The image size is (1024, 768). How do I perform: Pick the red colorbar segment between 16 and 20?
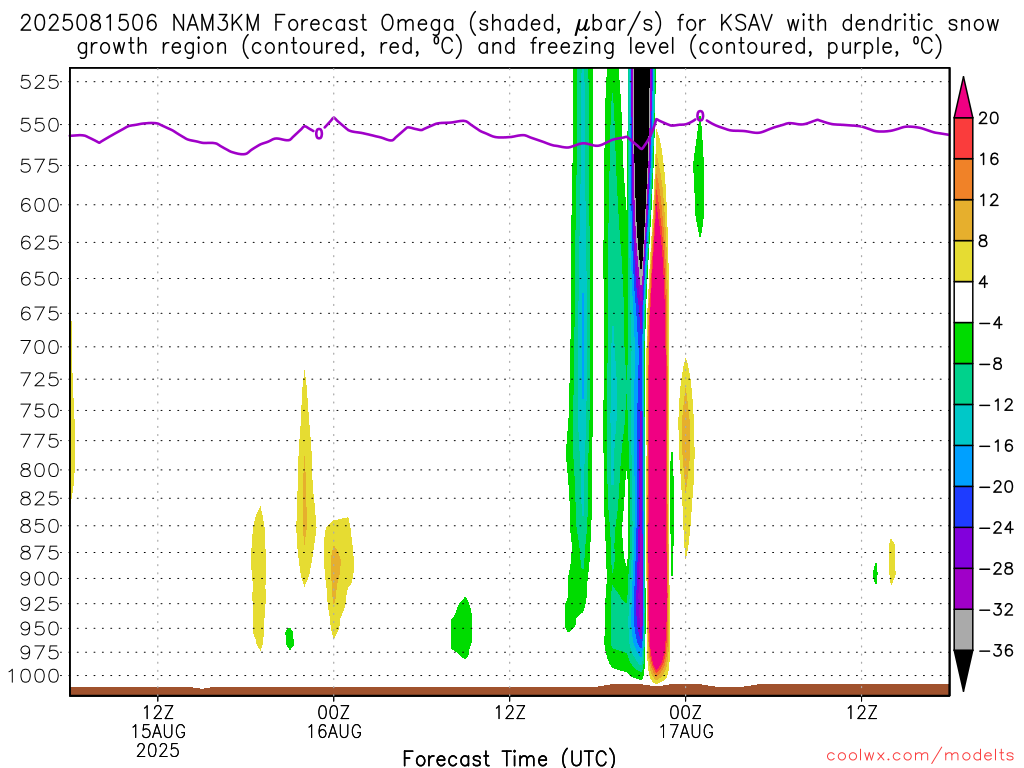tap(963, 138)
